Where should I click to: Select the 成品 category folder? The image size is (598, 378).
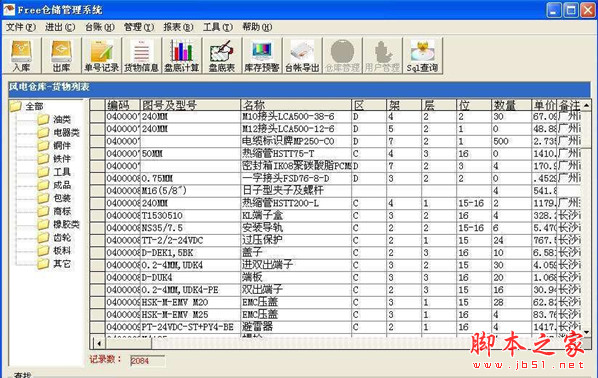62,185
